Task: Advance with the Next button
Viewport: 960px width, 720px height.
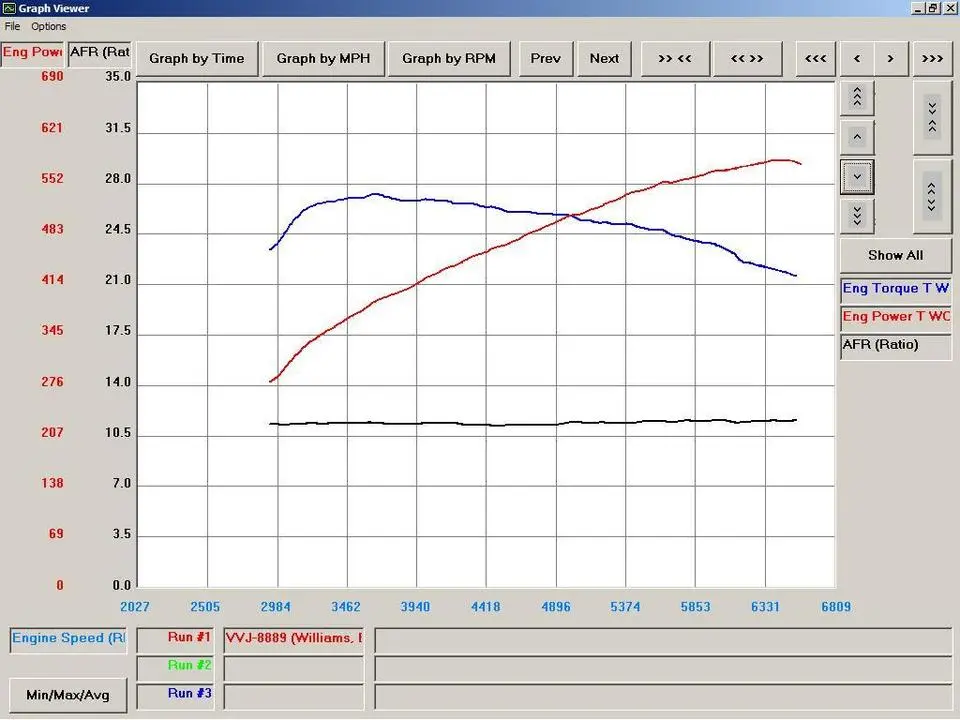Action: (604, 59)
